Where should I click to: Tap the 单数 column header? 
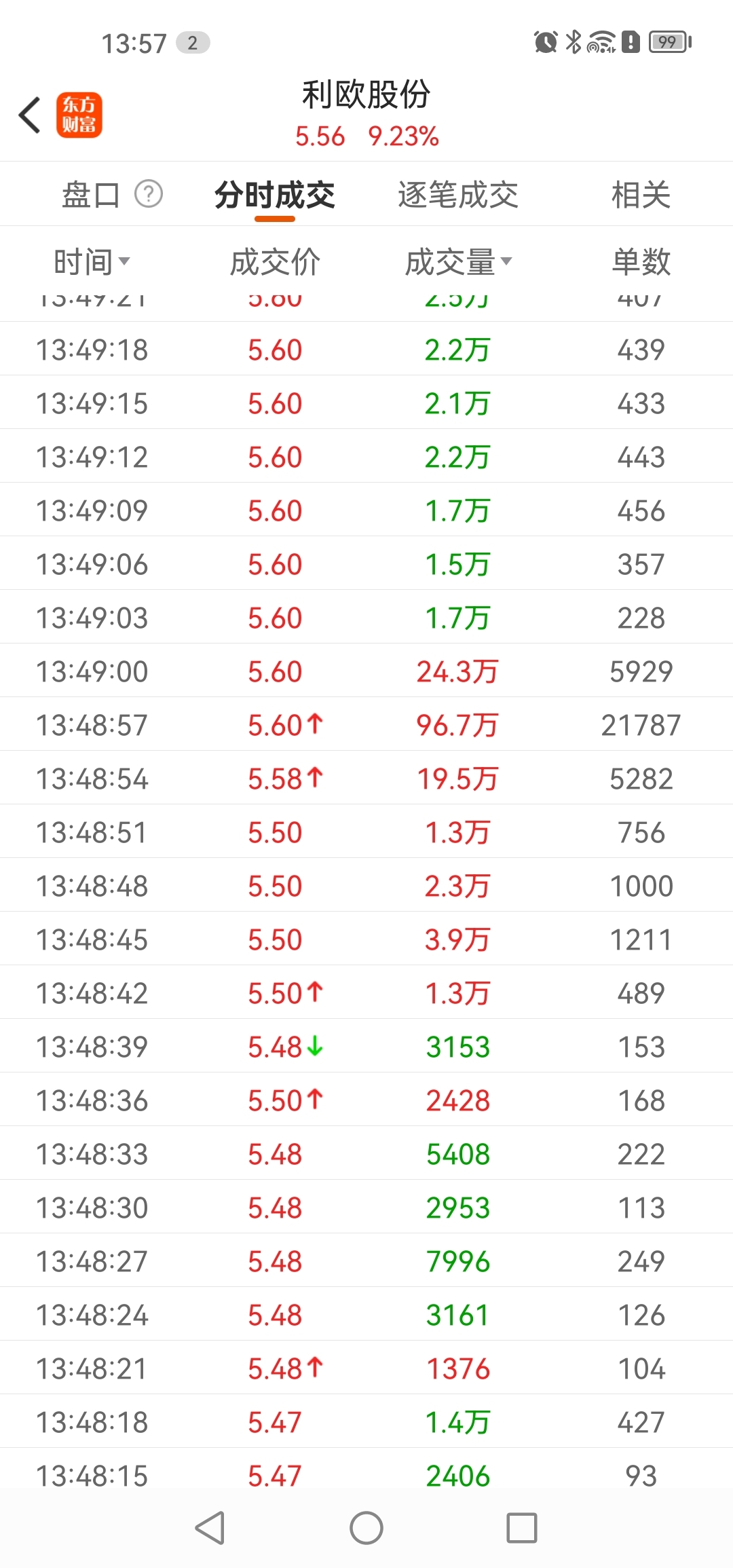641,262
